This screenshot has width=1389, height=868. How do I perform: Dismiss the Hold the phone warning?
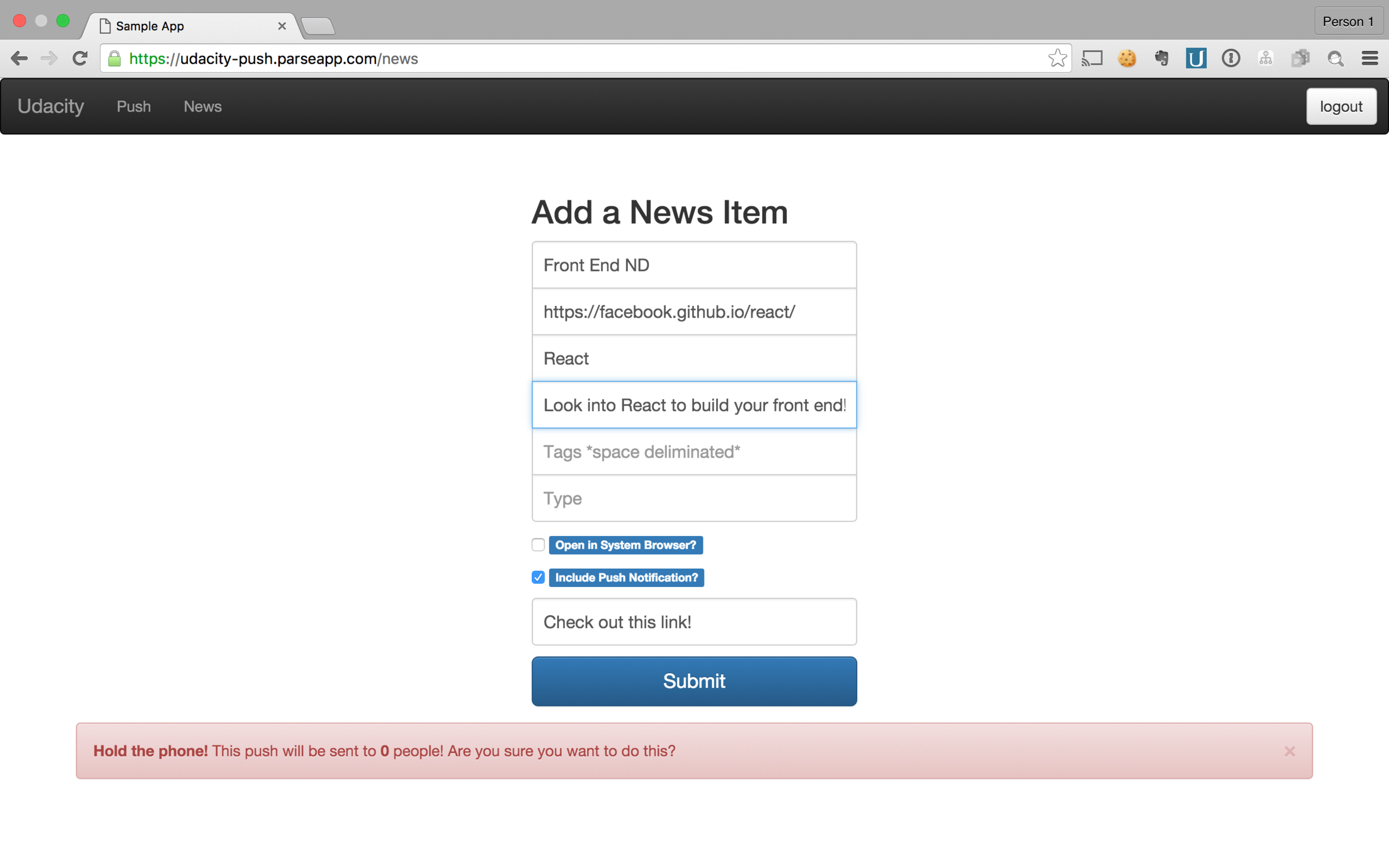[1290, 750]
